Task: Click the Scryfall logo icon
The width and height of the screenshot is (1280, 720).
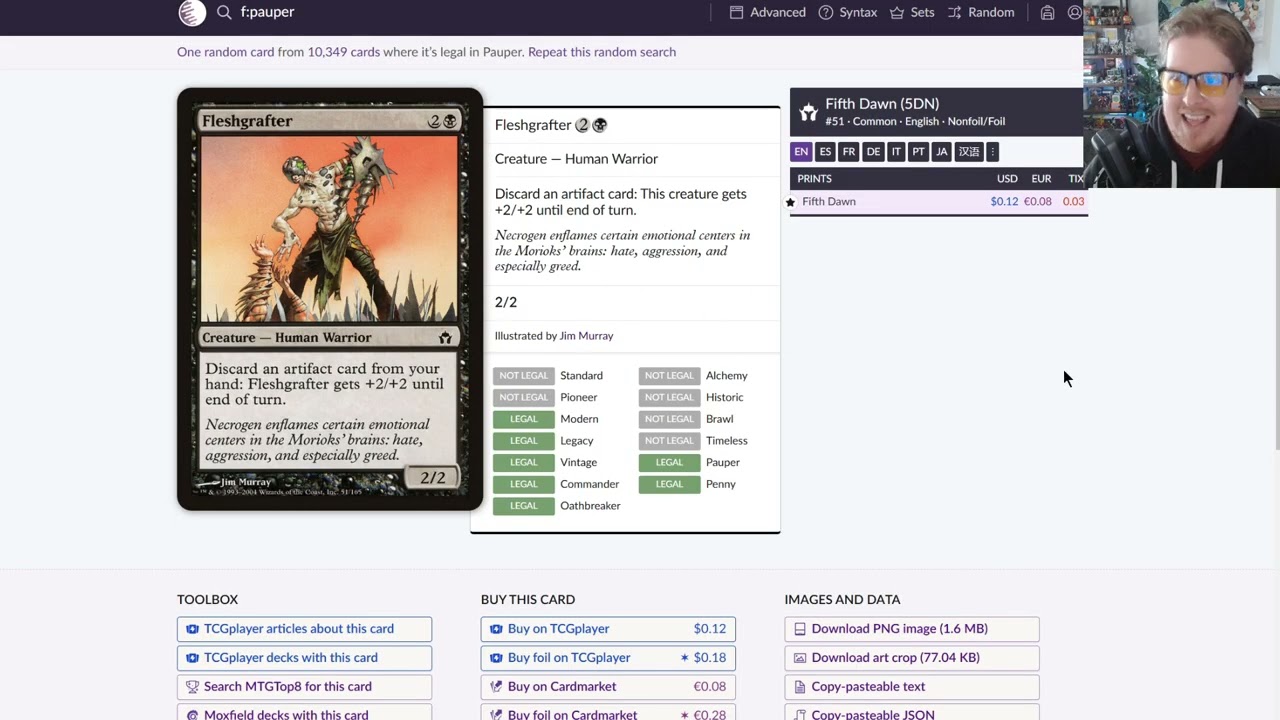Action: pos(192,12)
